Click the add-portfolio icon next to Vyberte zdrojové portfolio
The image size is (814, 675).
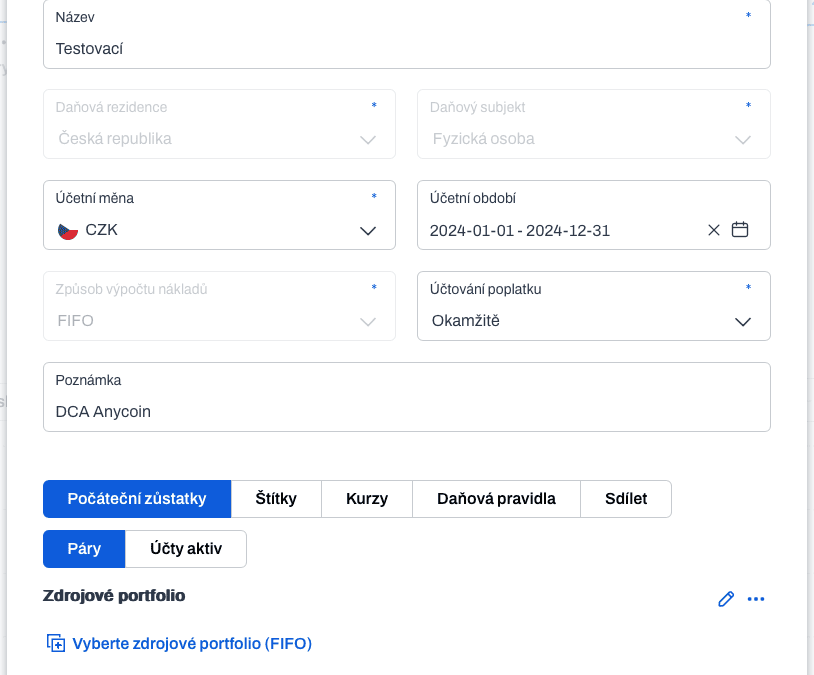(x=56, y=643)
